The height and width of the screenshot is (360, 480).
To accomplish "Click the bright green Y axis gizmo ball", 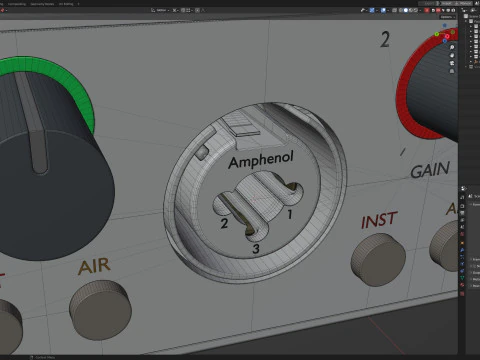I will [437, 34].
